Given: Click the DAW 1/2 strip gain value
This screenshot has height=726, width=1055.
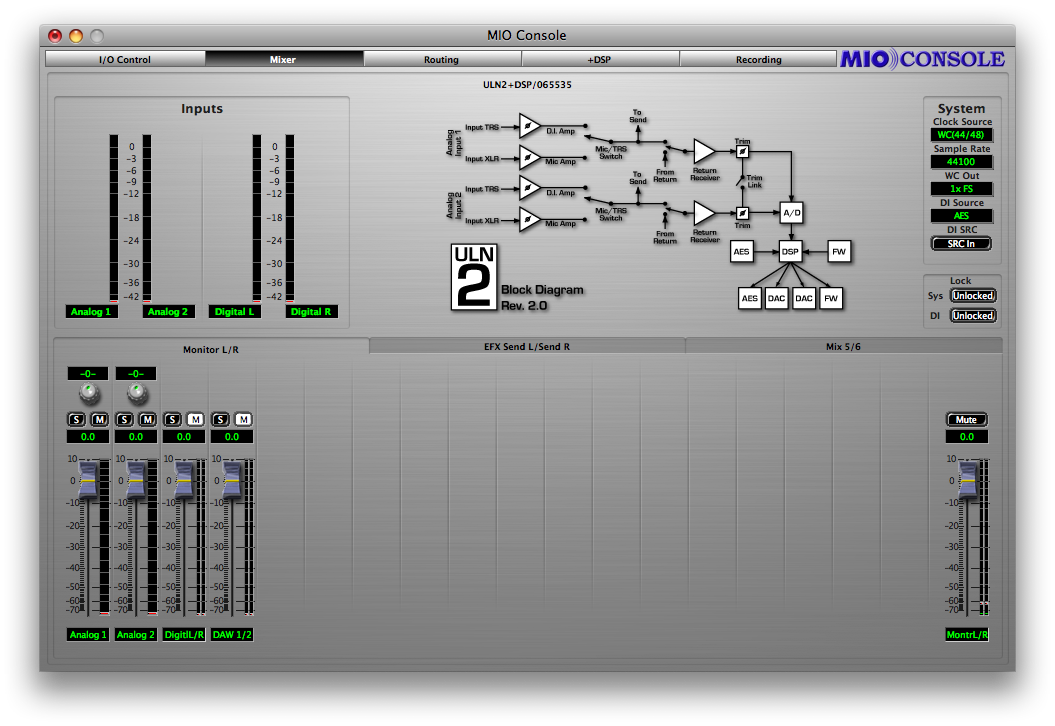Looking at the screenshot, I should click(231, 437).
